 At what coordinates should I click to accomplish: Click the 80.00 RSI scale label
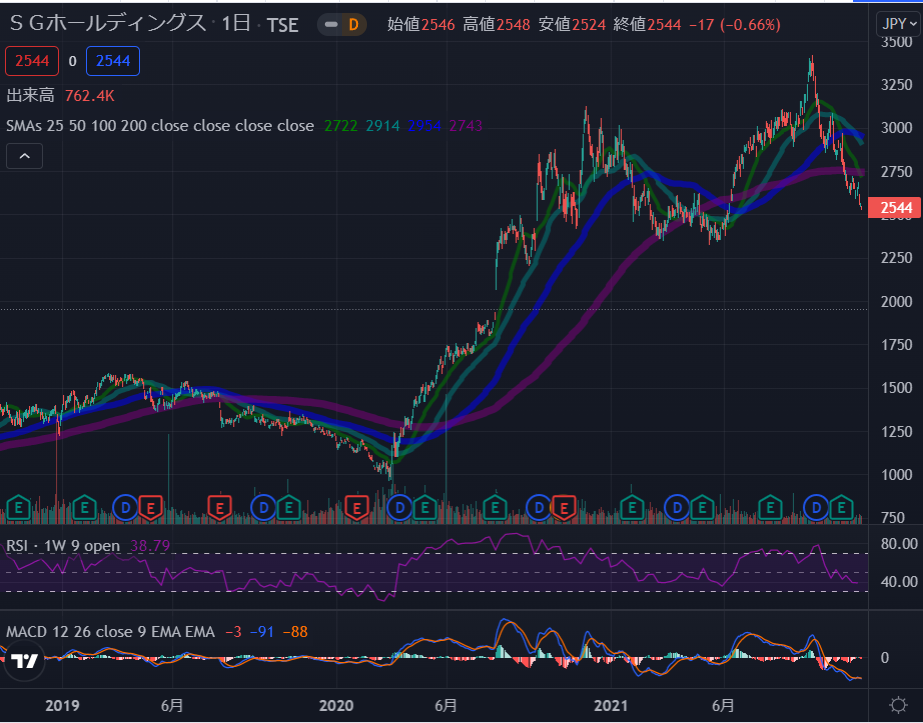(x=899, y=543)
